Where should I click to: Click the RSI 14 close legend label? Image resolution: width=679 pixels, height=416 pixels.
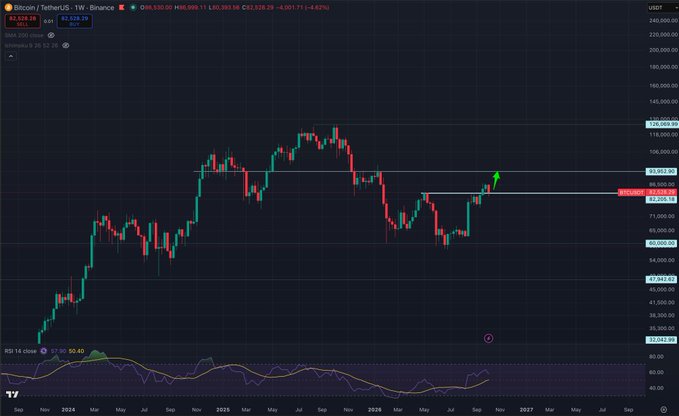click(x=20, y=351)
